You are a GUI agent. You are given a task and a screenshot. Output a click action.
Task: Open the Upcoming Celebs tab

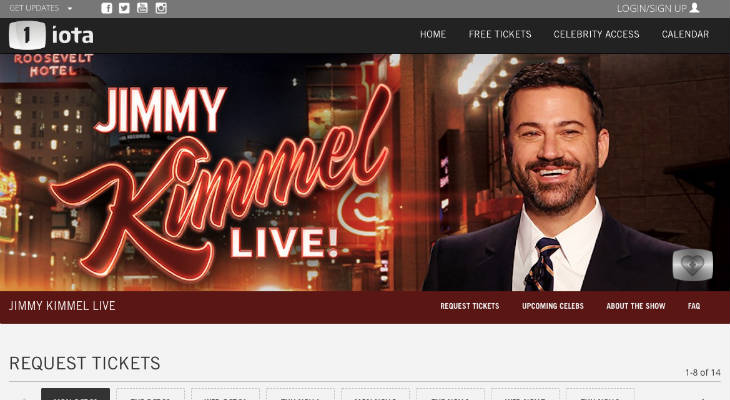coord(553,306)
